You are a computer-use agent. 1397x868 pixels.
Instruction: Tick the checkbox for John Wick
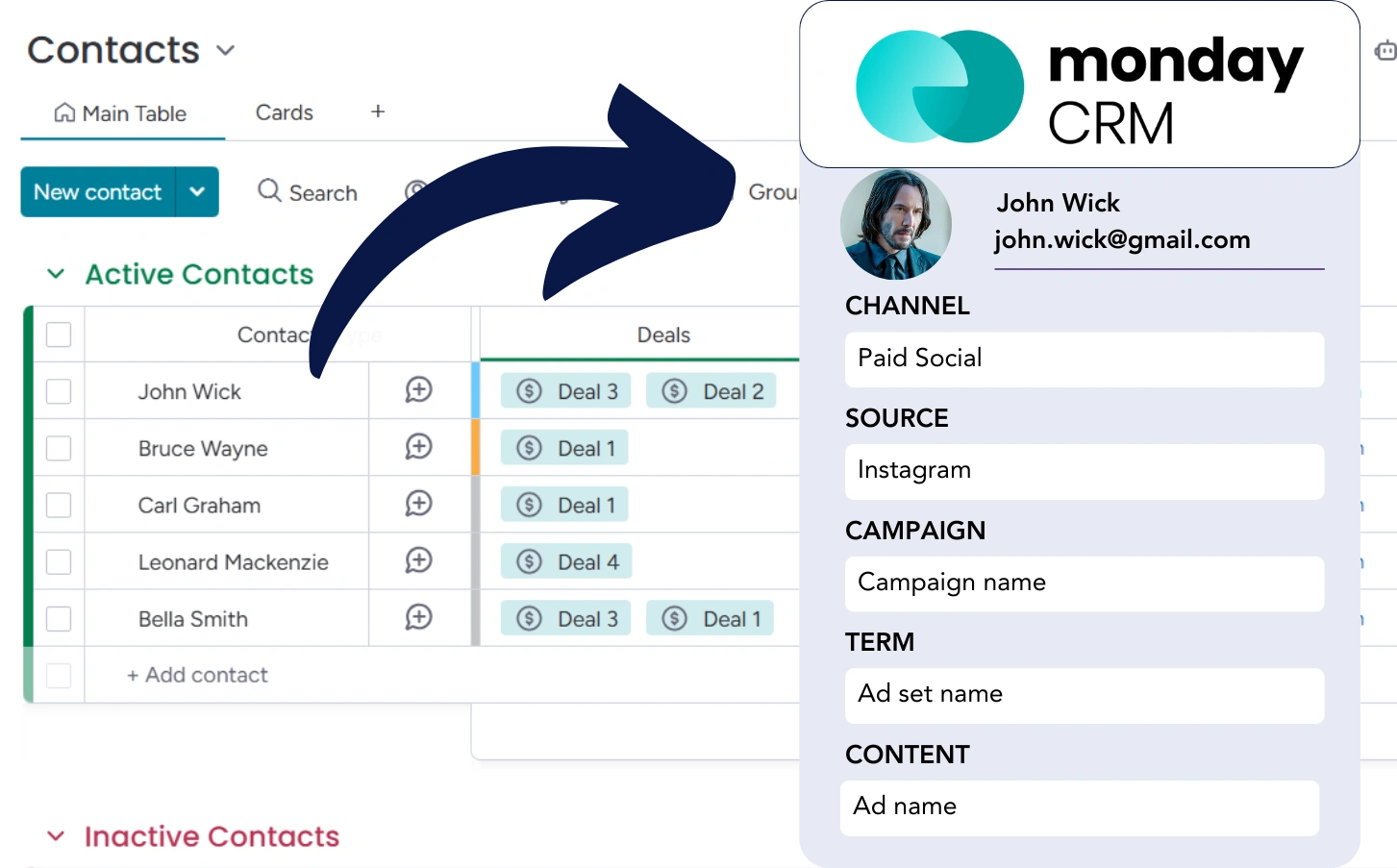tap(59, 391)
